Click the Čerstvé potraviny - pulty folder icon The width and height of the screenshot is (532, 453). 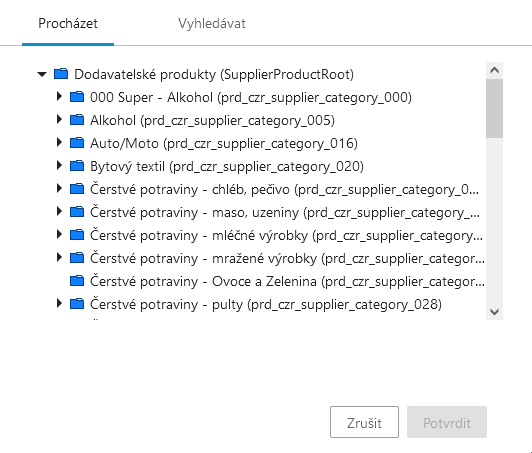[x=77, y=304]
